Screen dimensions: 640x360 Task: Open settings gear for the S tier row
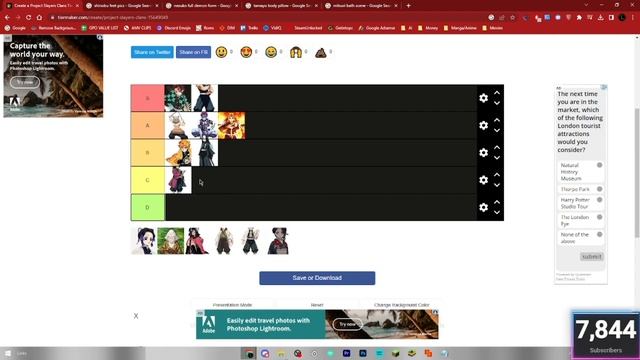coord(483,98)
